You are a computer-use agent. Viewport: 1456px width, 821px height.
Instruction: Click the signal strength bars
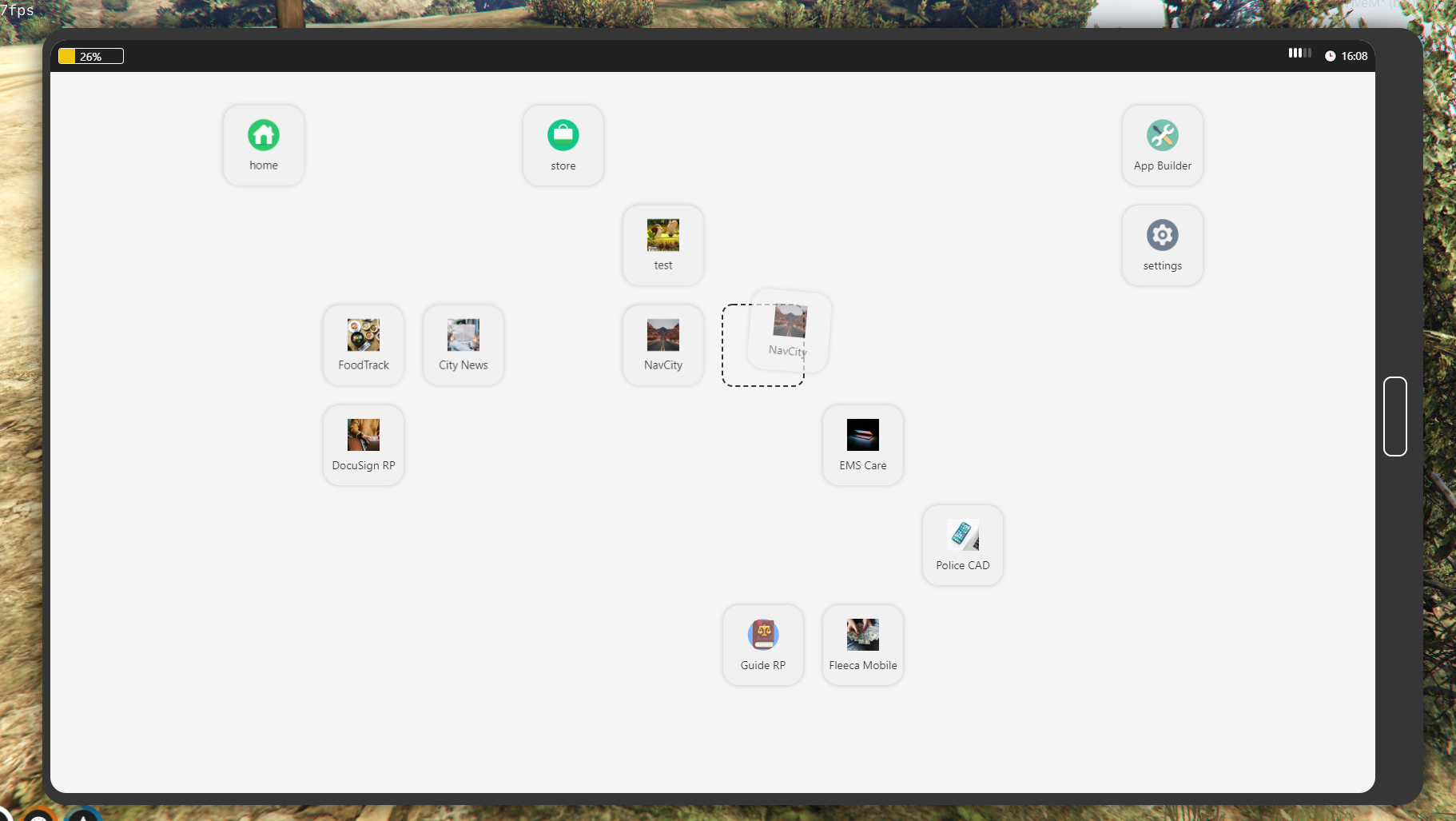click(1299, 53)
